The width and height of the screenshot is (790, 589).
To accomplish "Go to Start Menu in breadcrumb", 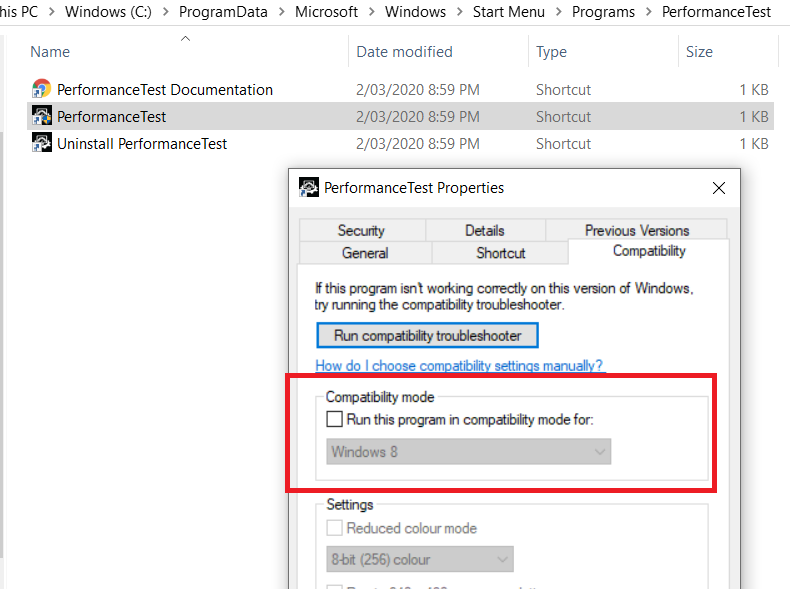I will pos(509,12).
